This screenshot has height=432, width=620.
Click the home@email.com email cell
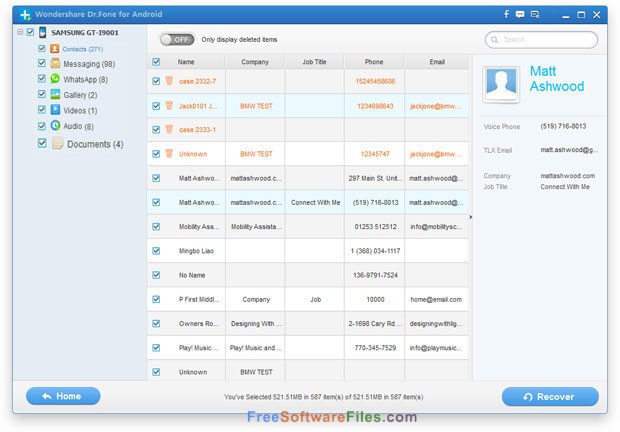click(436, 299)
